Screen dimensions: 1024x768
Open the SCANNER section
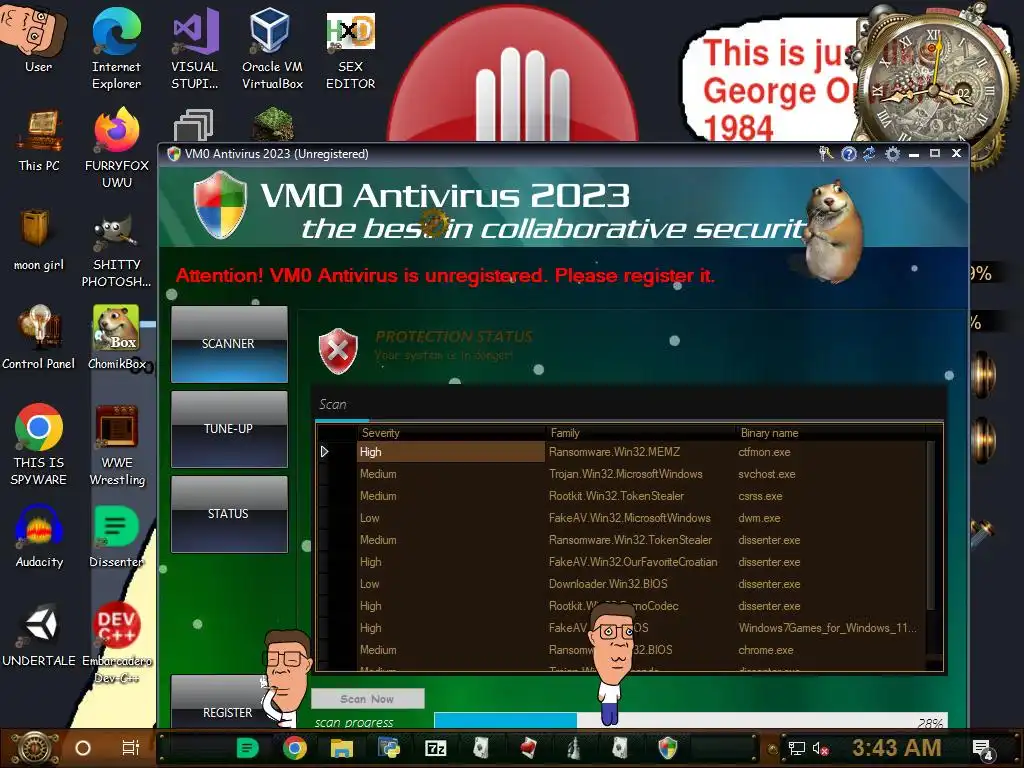point(229,344)
